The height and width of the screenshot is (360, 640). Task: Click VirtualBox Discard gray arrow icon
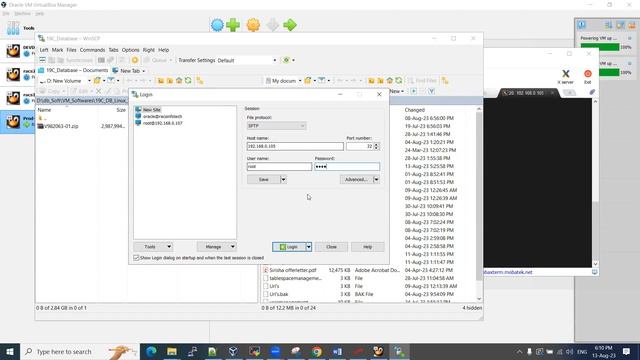click(272, 25)
